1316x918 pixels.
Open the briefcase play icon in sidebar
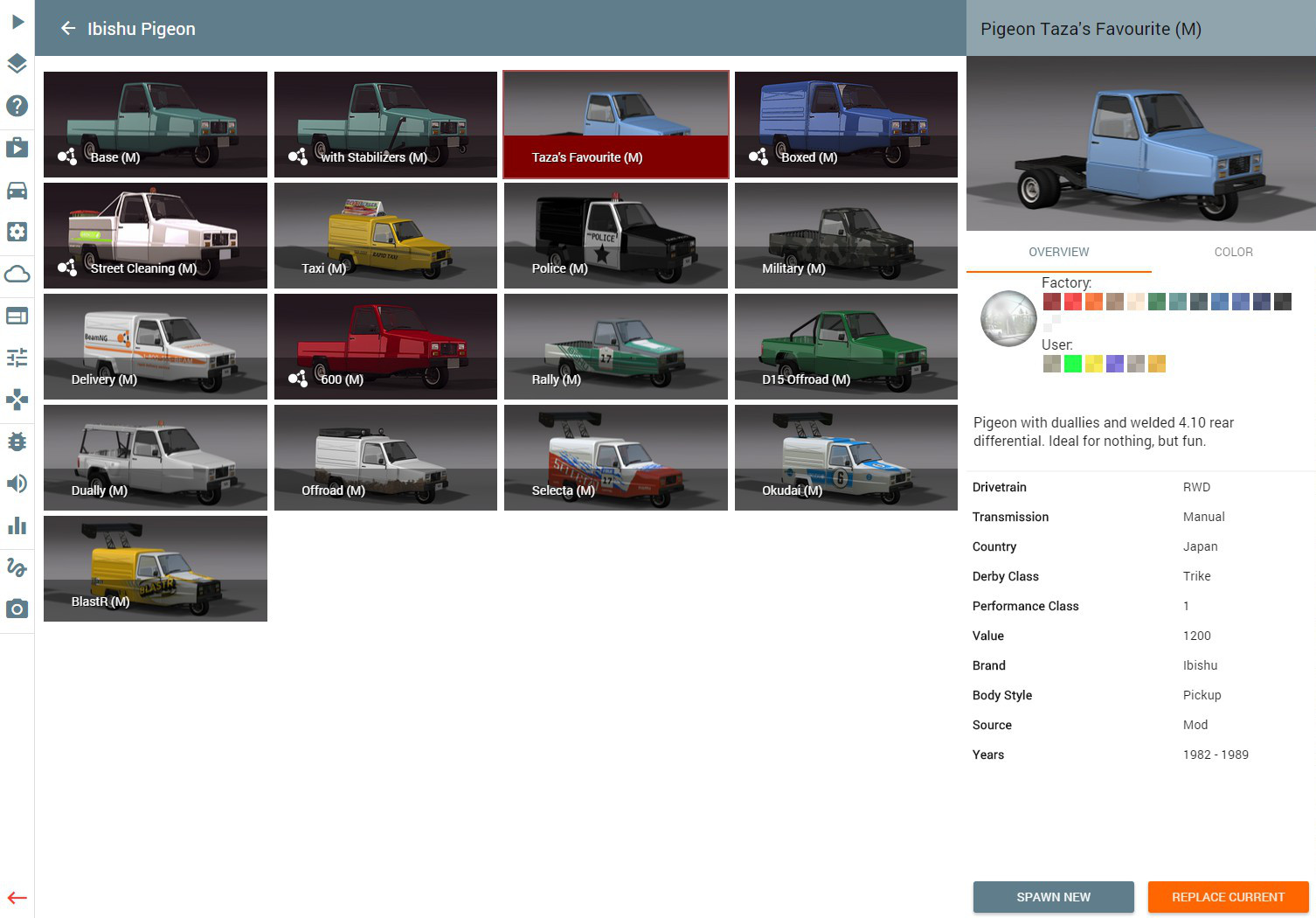pyautogui.click(x=17, y=147)
